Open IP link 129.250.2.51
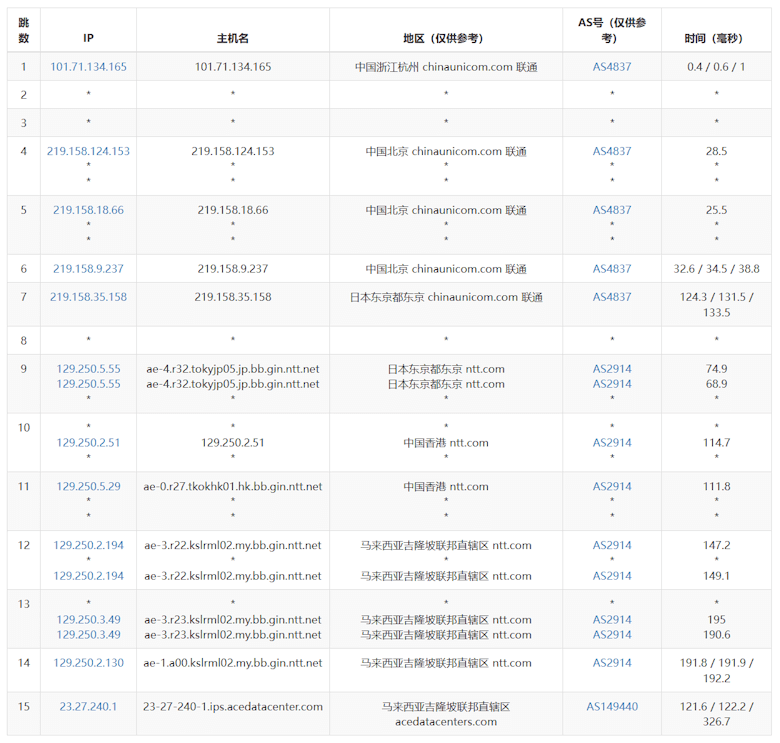Image resolution: width=780 pixels, height=743 pixels. point(88,443)
